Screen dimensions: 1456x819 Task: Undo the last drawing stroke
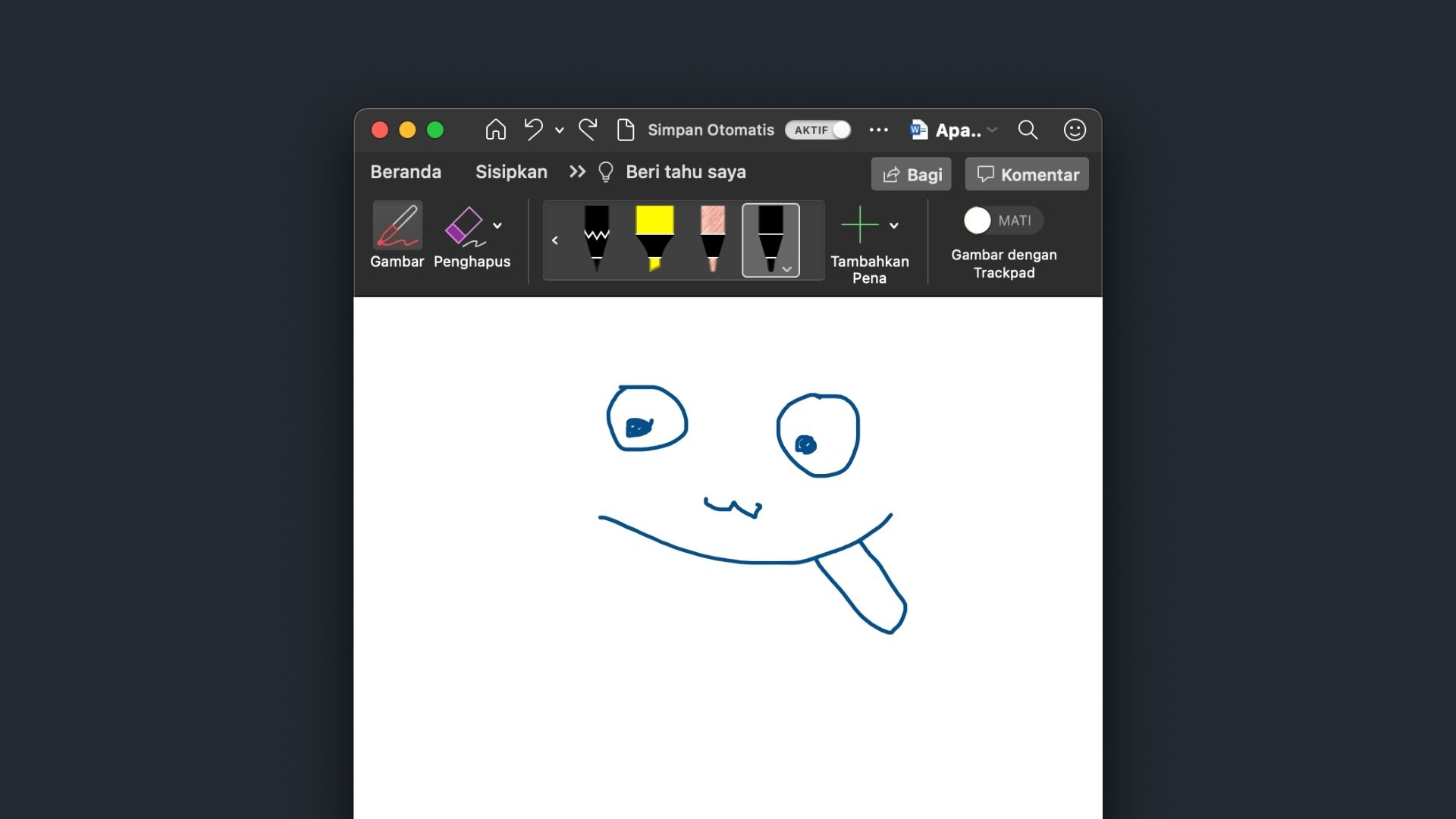(535, 130)
